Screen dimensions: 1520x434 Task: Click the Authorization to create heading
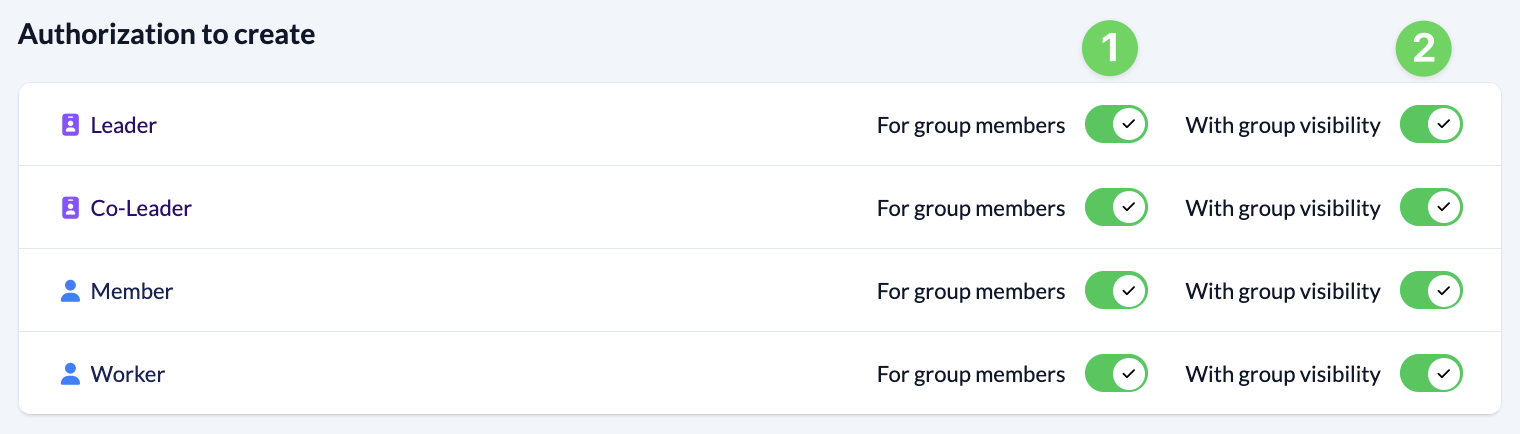point(167,35)
